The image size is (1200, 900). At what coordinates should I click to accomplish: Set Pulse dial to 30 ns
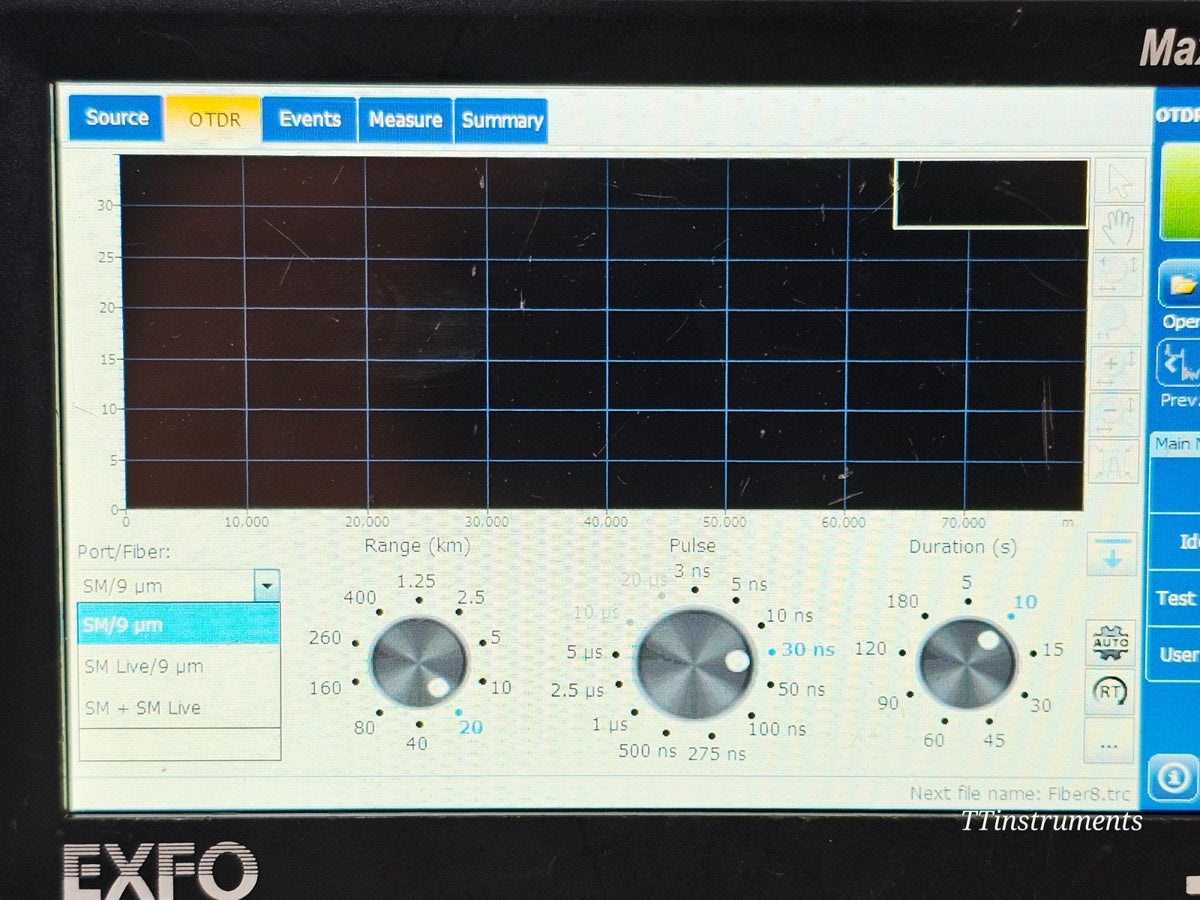click(x=808, y=650)
